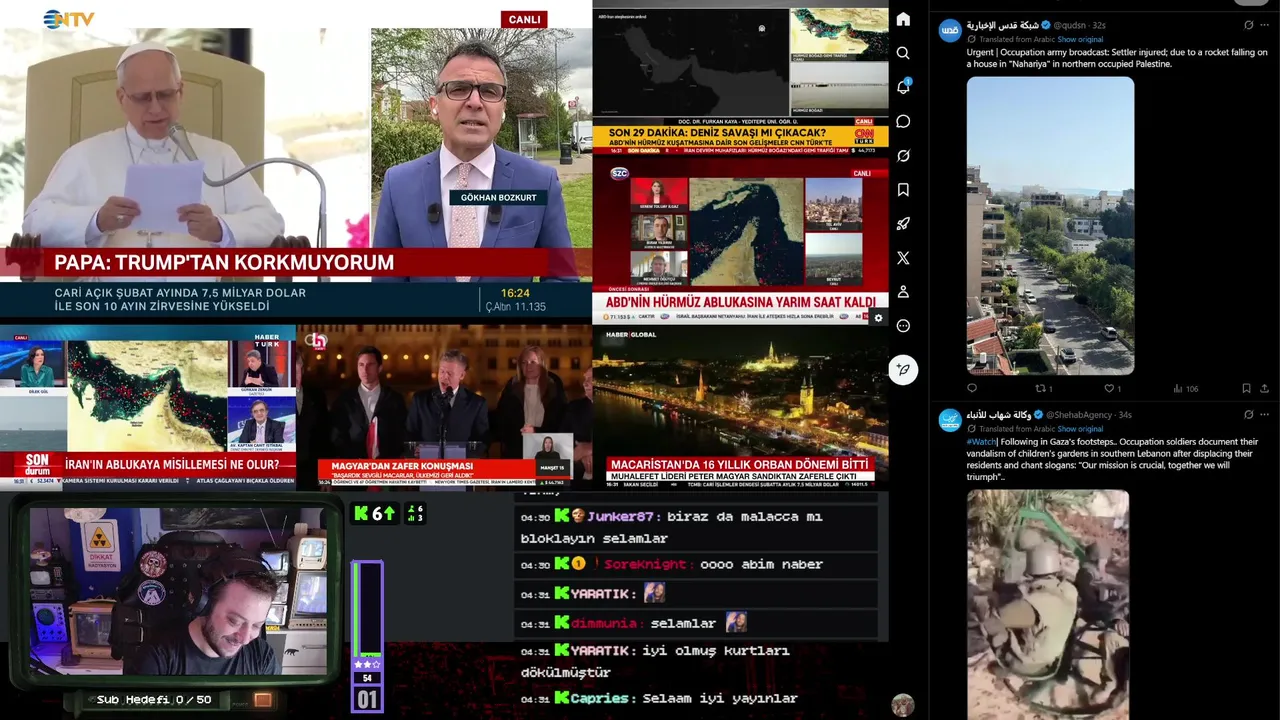Open the More circle icon in sidebar
The height and width of the screenshot is (720, 1280).
[903, 325]
